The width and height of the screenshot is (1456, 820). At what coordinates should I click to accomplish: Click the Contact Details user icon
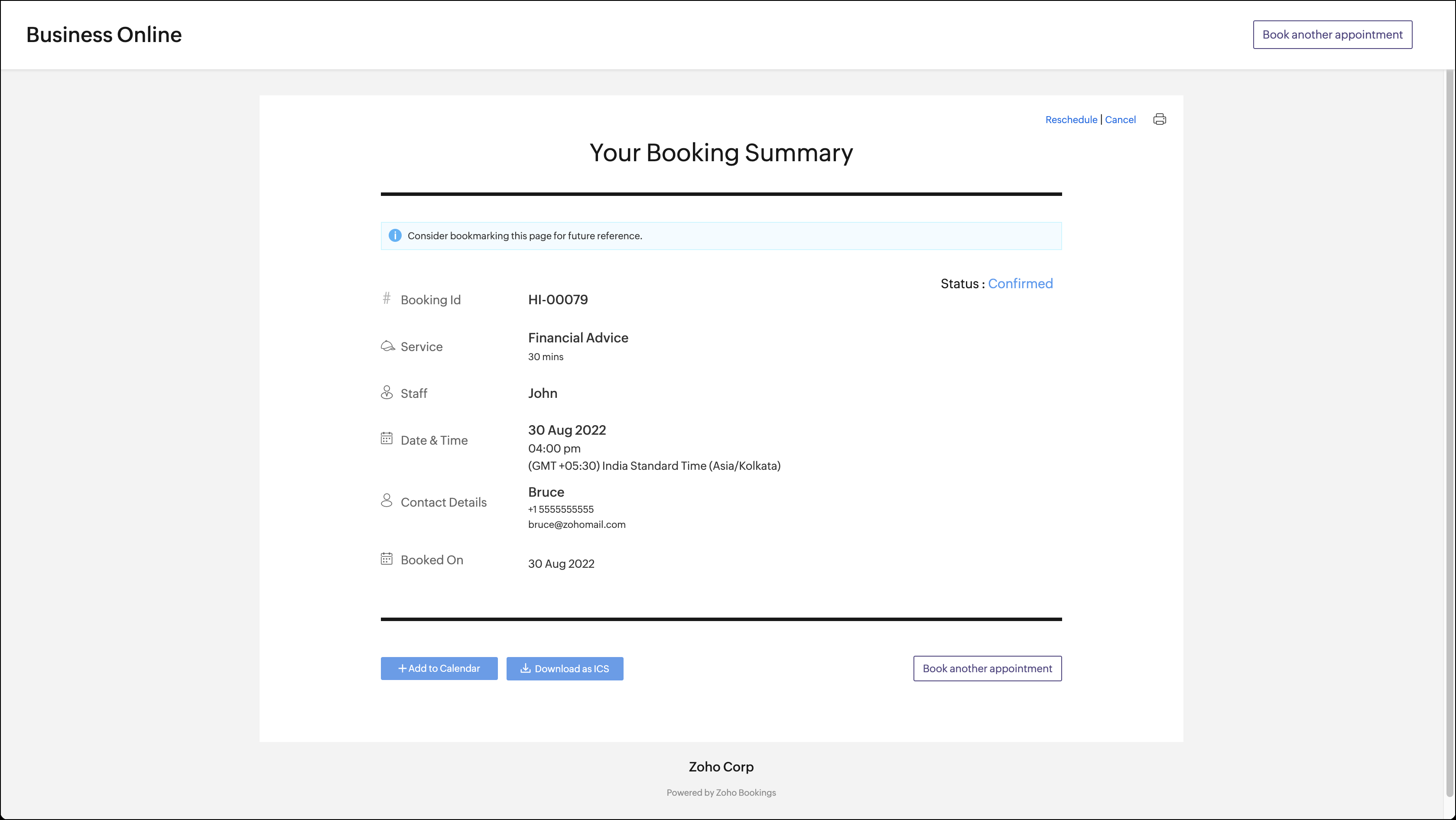click(x=387, y=500)
